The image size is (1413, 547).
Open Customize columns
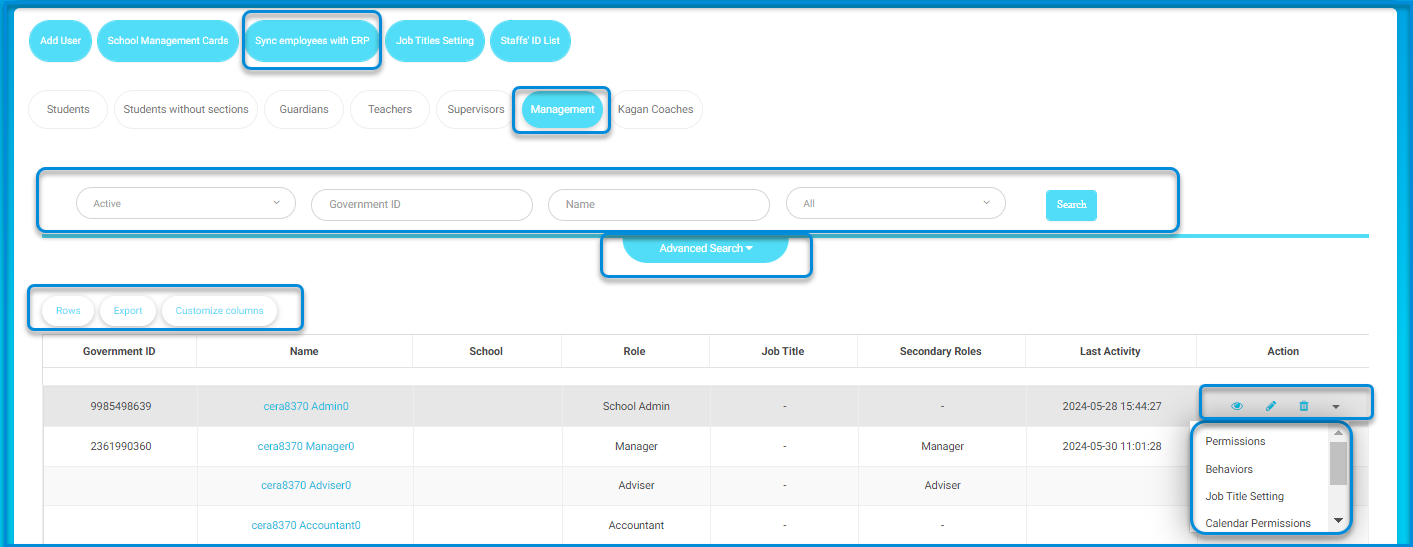coord(219,311)
